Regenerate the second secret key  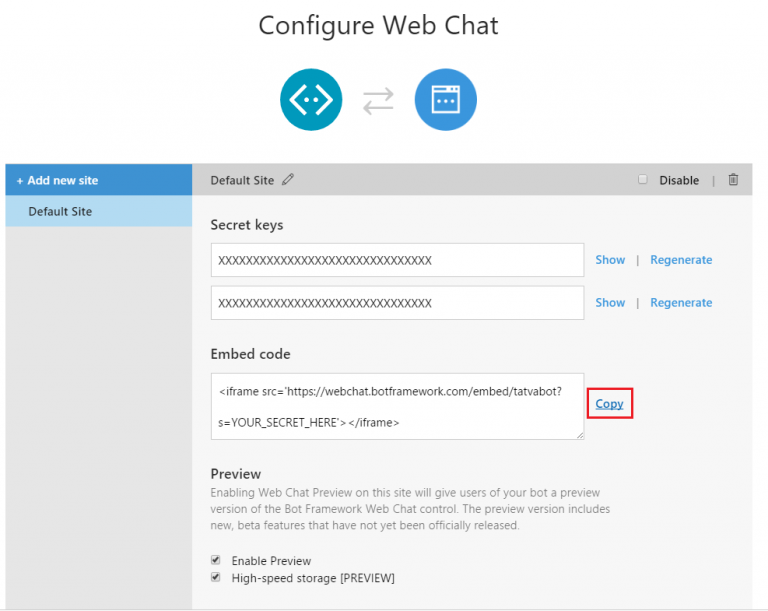tap(681, 303)
